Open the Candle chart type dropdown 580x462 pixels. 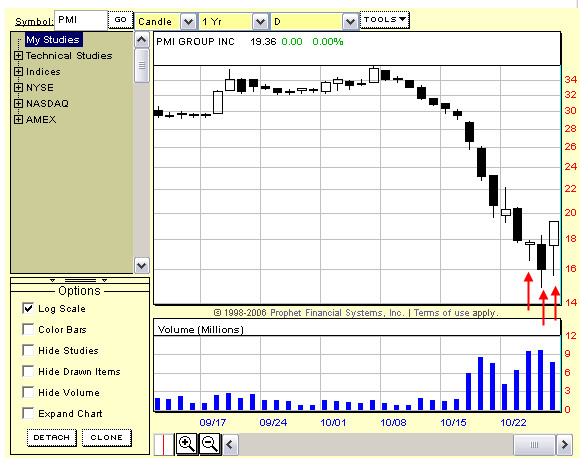pos(188,22)
